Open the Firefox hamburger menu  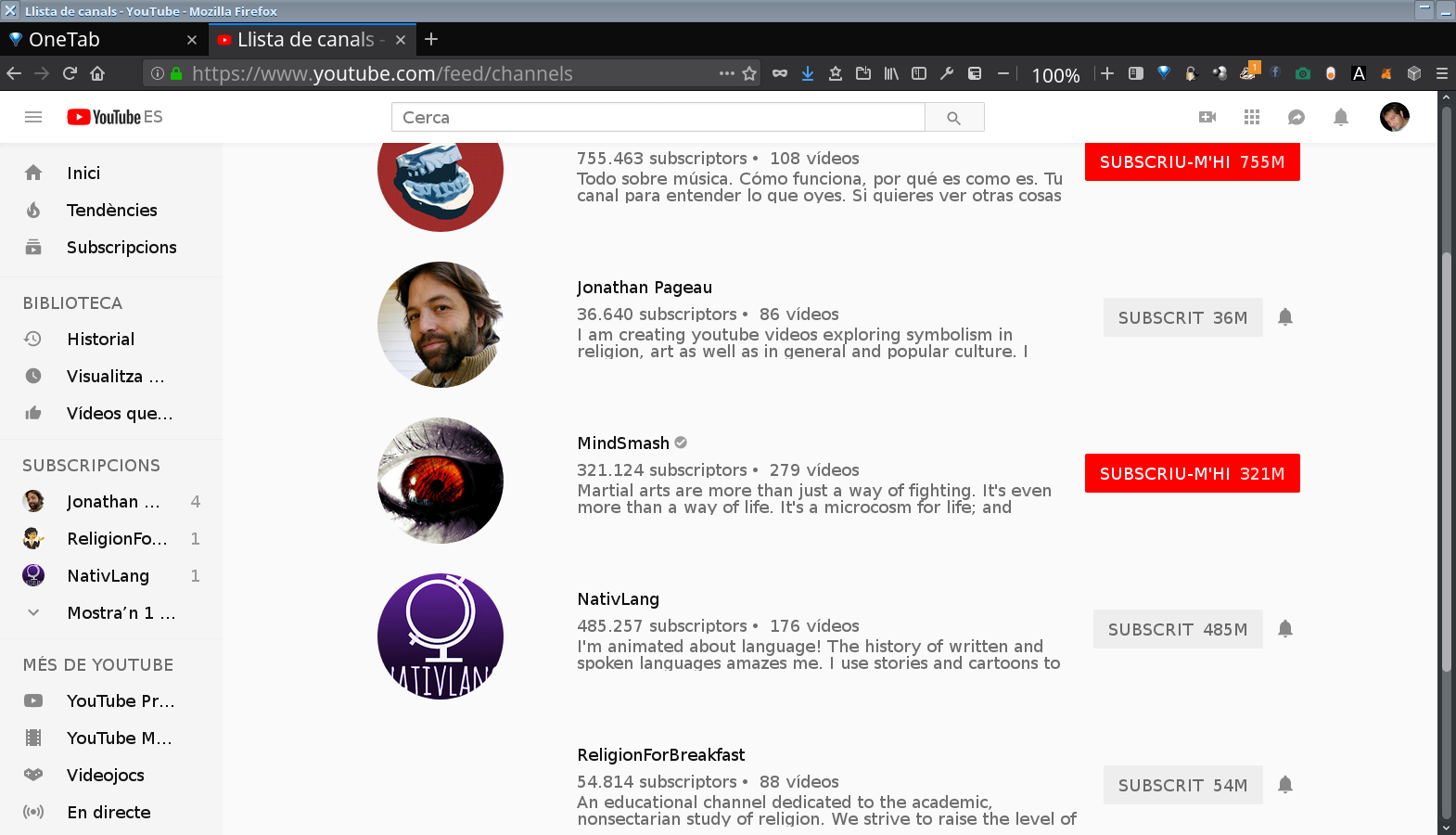click(x=1442, y=73)
